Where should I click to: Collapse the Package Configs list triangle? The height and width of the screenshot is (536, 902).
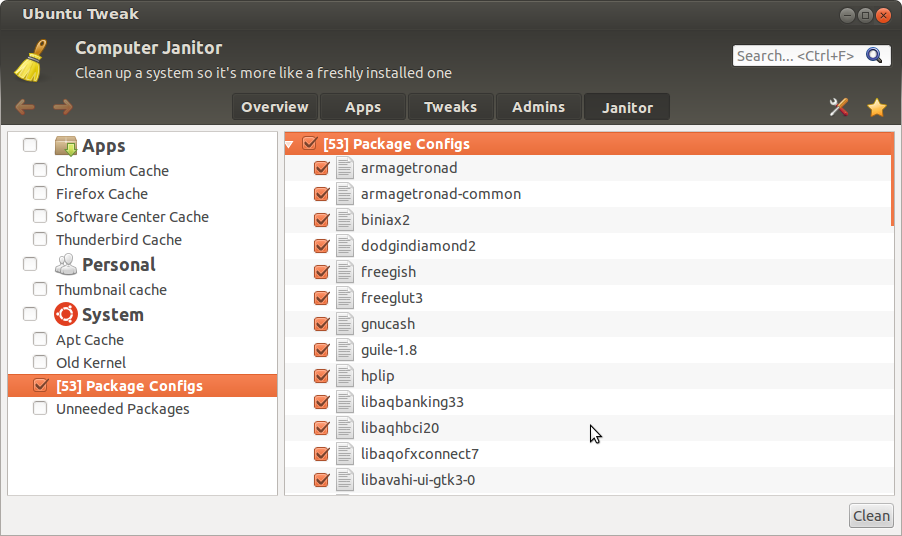point(290,145)
